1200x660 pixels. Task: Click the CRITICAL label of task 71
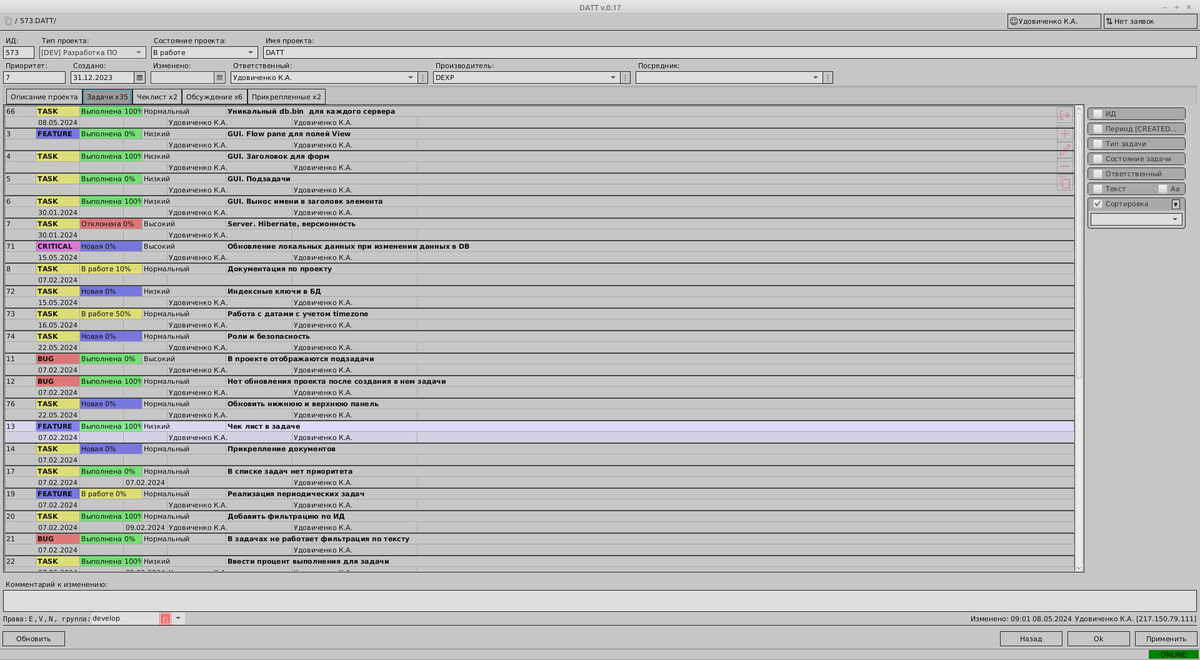point(57,246)
